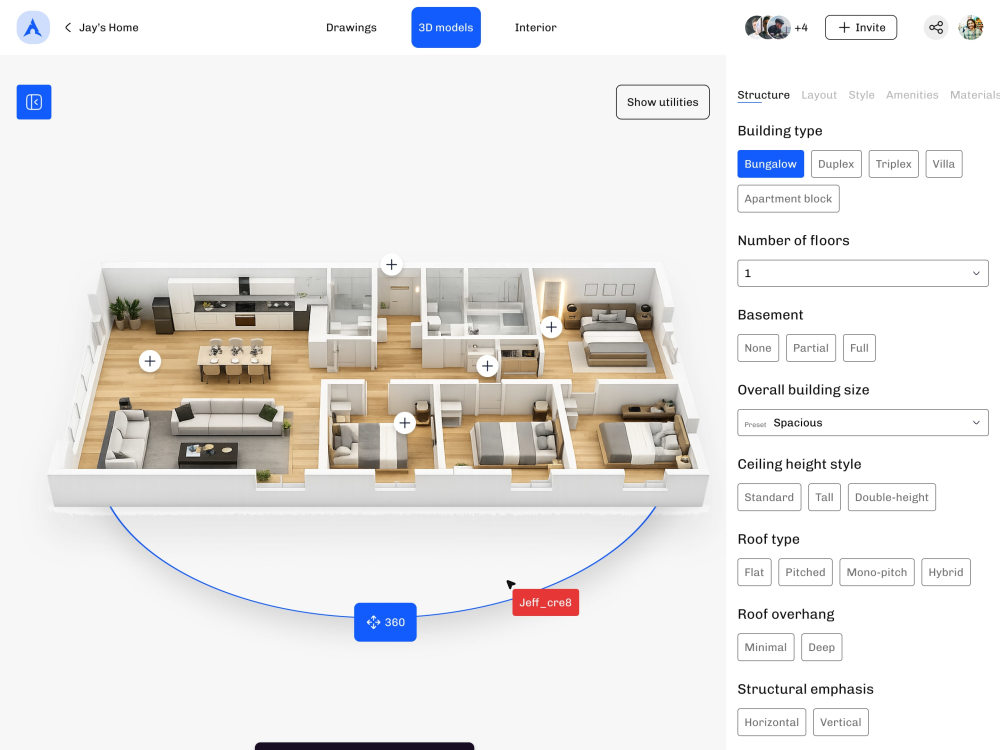Choose Mono-pitch roof type
Viewport: 1000px width, 750px height.
(x=877, y=572)
